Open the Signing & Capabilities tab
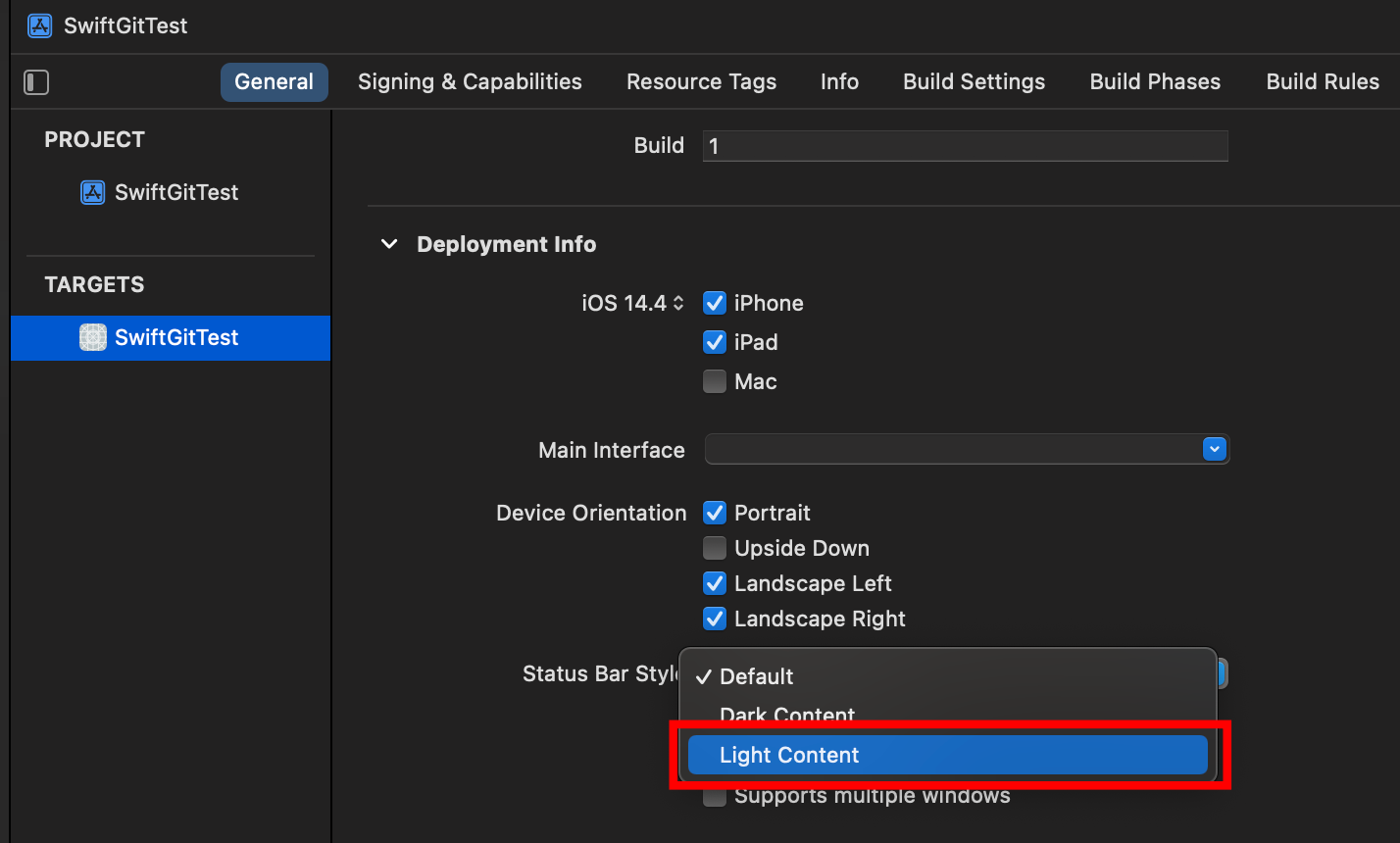Screen dimensions: 1400x843 pos(470,82)
